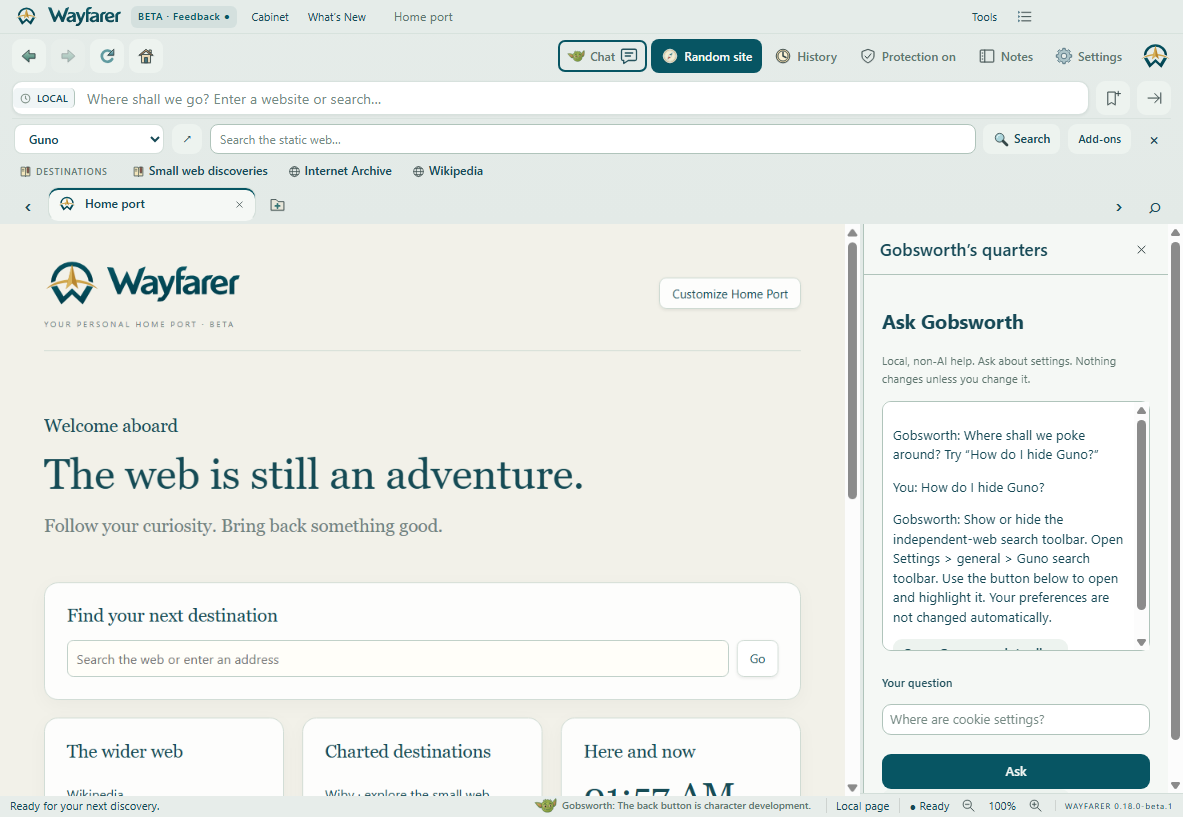
Task: Toggle the LOCAL indicator in the address bar
Action: (x=45, y=99)
